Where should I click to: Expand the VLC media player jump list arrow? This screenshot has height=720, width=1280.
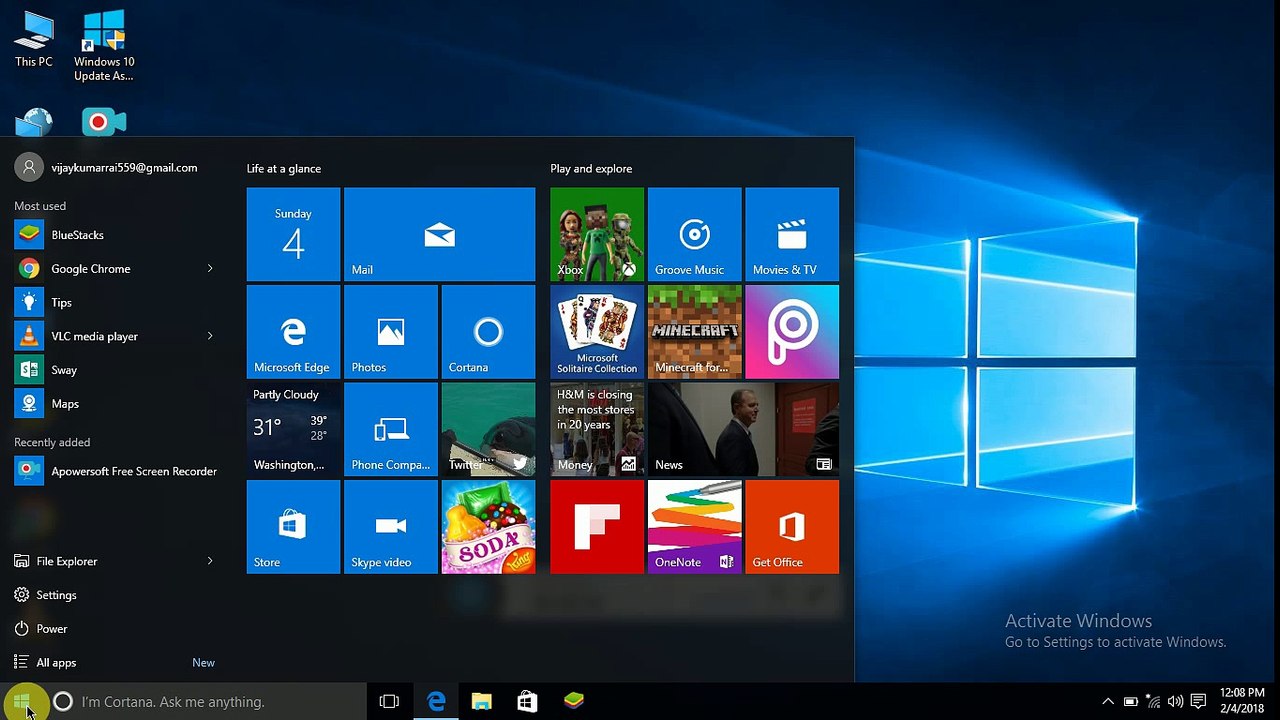click(x=210, y=336)
